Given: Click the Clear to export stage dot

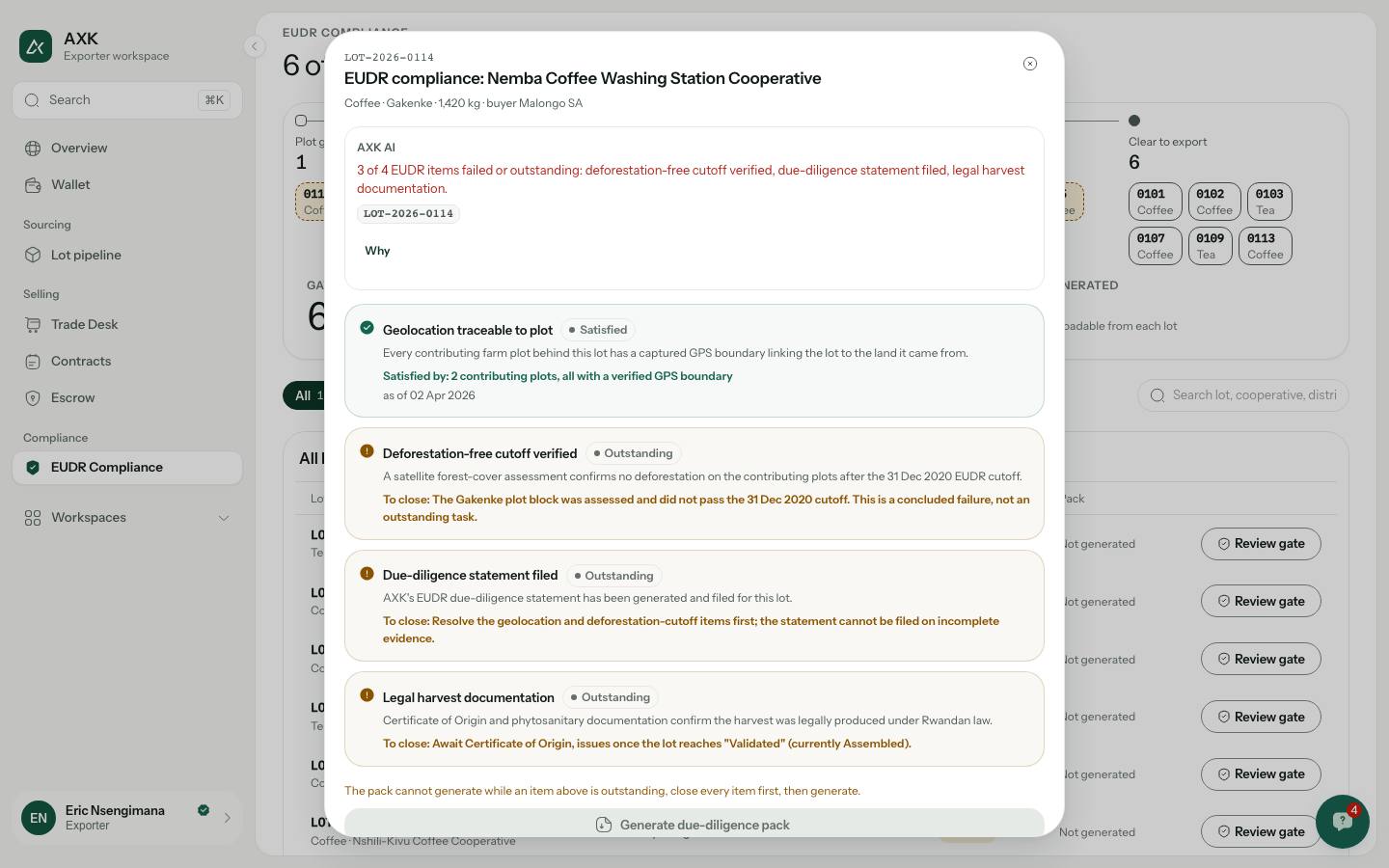Looking at the screenshot, I should tap(1134, 121).
